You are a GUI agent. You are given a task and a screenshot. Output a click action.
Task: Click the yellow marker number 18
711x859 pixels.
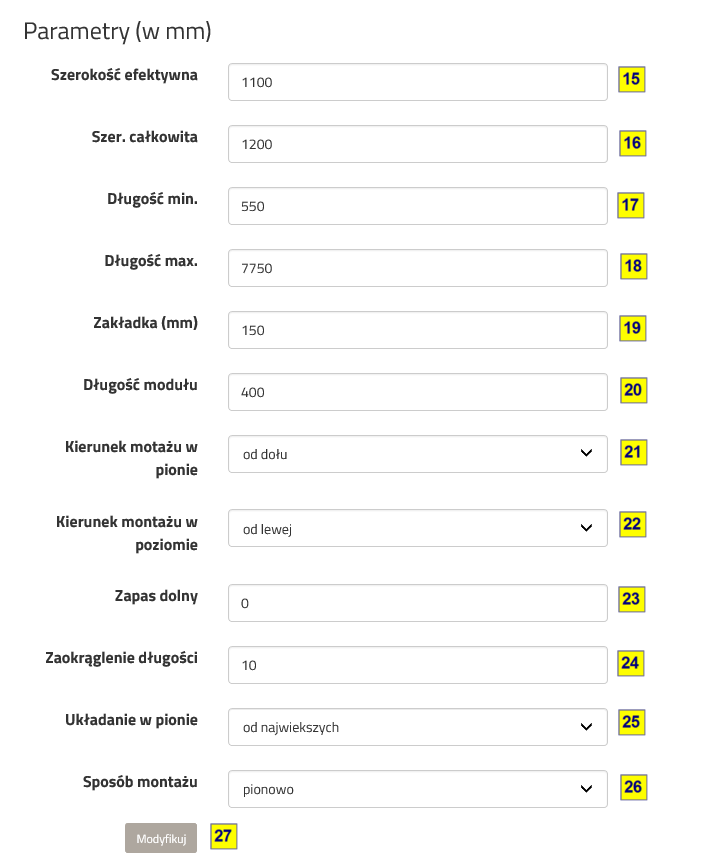(632, 266)
